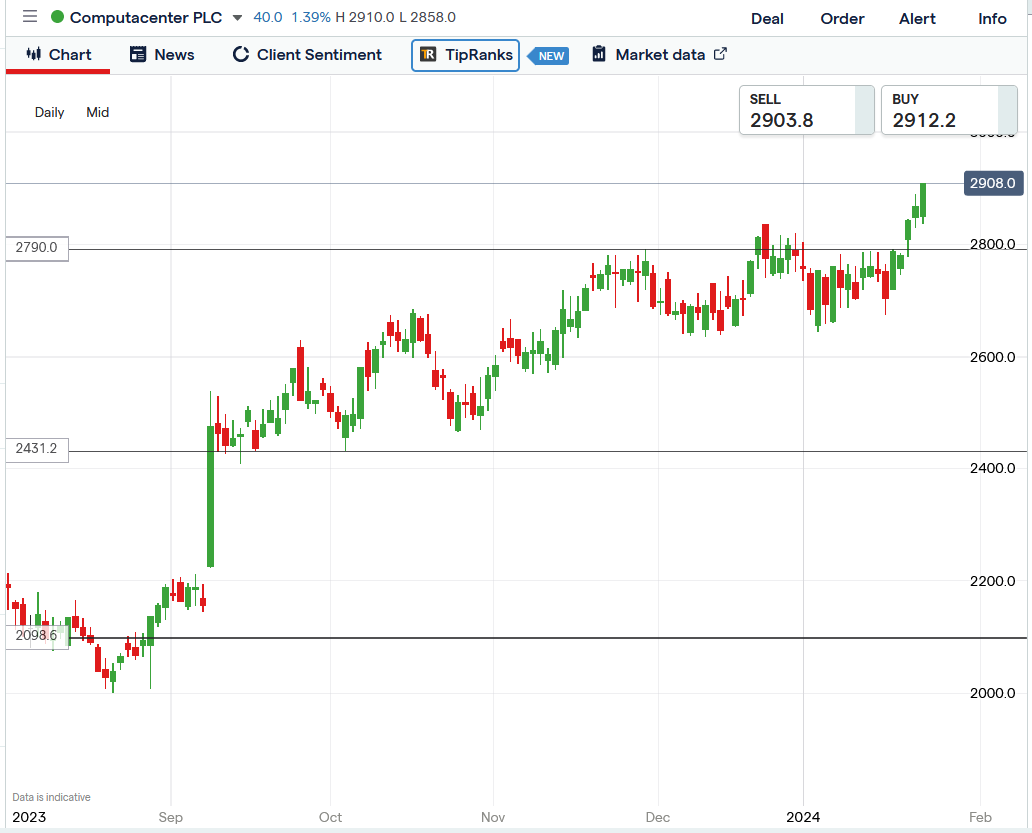Image resolution: width=1032 pixels, height=833 pixels.
Task: Click the H 2910.0 high value
Action: (365, 17)
